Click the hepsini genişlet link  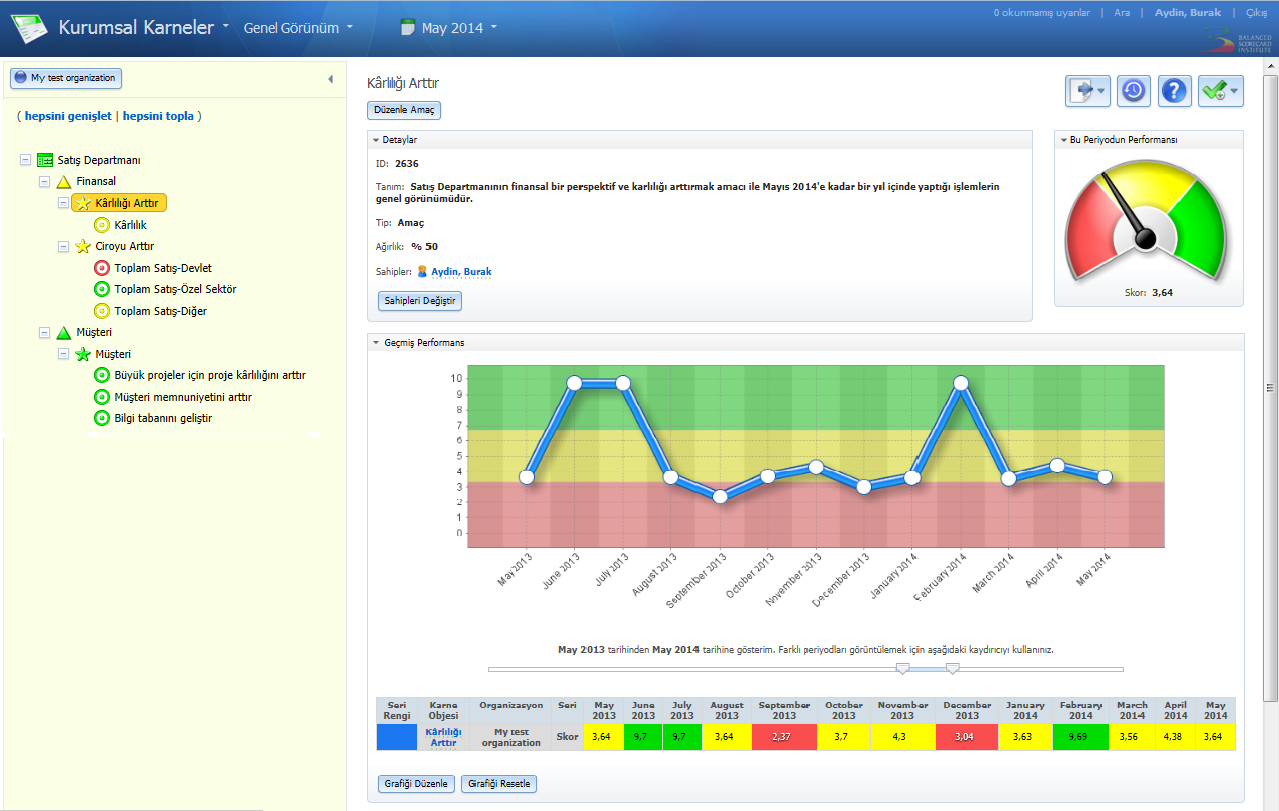[68, 116]
